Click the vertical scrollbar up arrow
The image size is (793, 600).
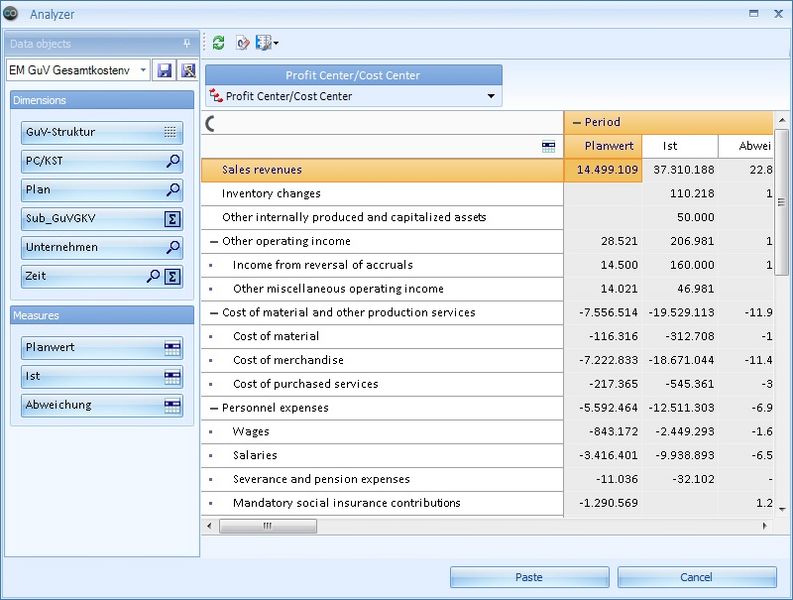[782, 120]
